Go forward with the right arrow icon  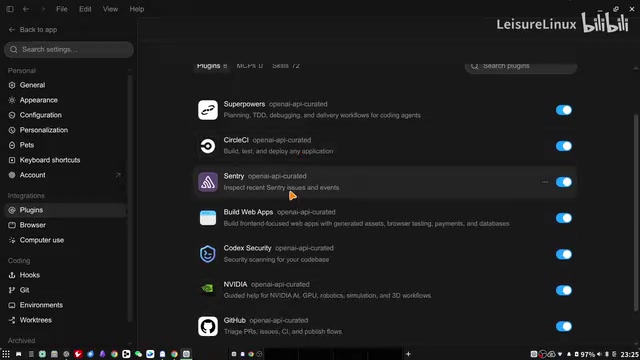click(x=43, y=9)
